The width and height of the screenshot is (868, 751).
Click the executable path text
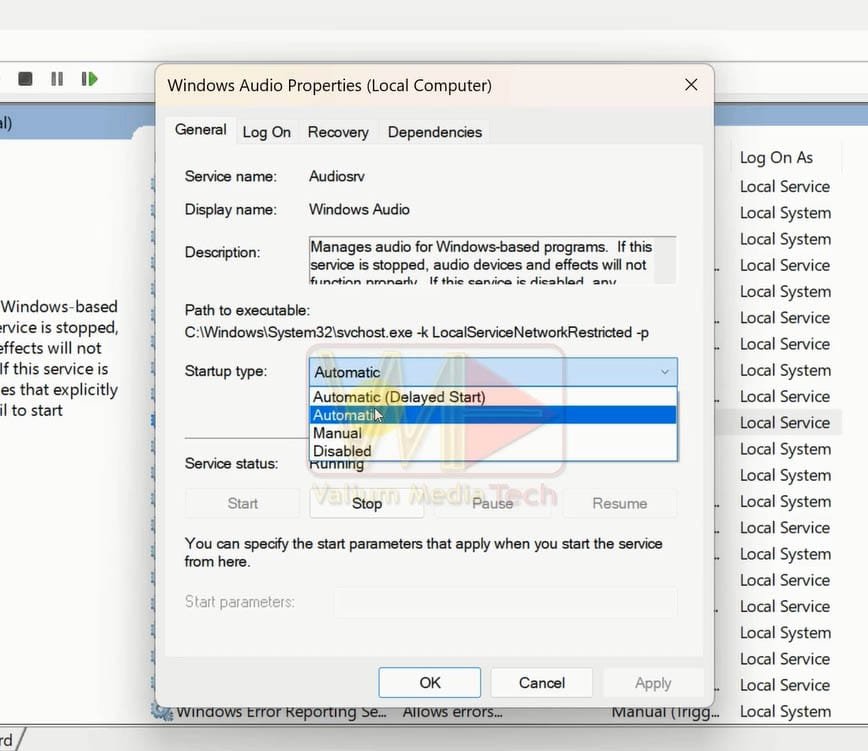point(416,333)
